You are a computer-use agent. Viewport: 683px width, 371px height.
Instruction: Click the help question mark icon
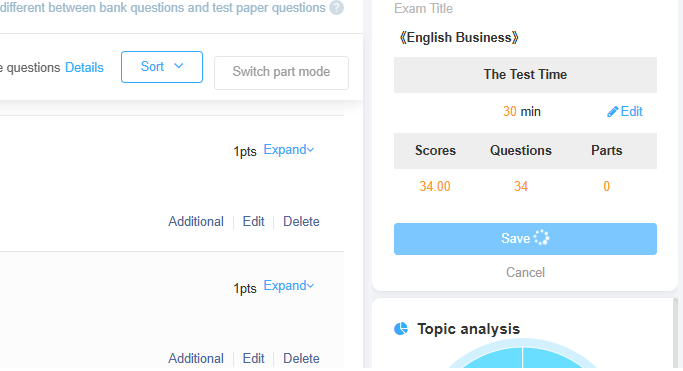336,7
